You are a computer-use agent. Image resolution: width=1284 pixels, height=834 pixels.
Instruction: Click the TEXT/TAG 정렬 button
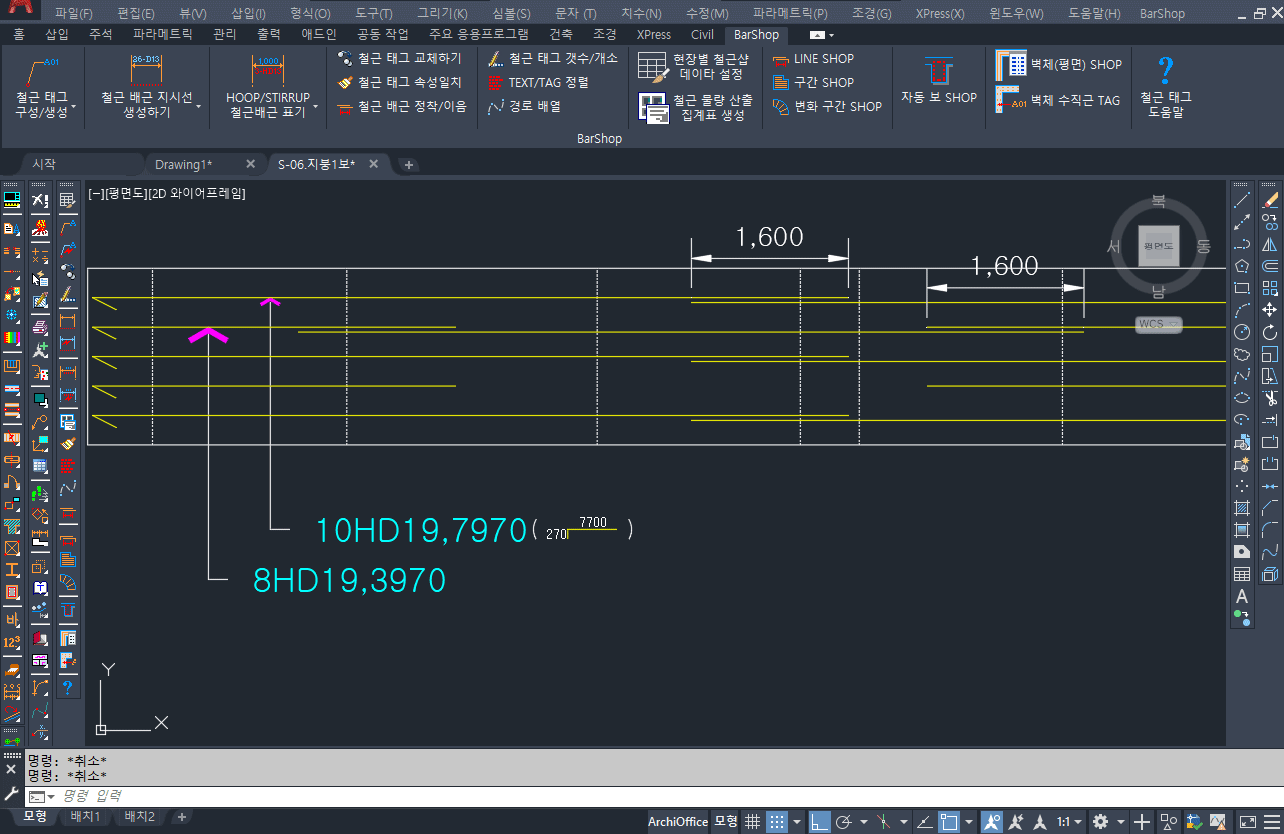pos(538,83)
